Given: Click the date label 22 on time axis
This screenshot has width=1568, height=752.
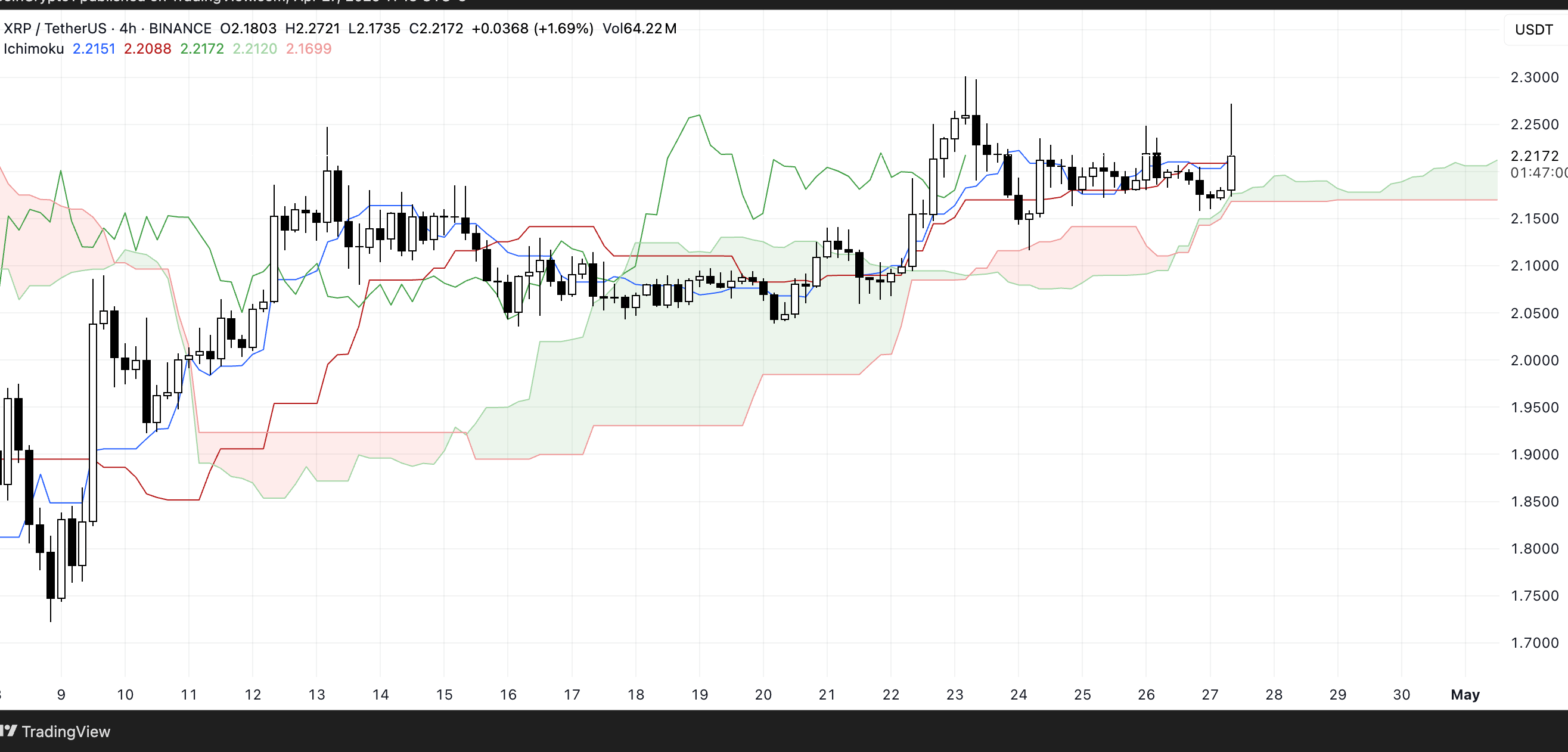Looking at the screenshot, I should tap(890, 694).
